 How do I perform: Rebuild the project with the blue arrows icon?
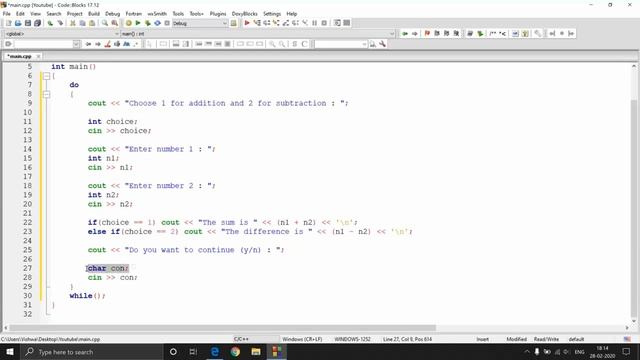coord(157,23)
